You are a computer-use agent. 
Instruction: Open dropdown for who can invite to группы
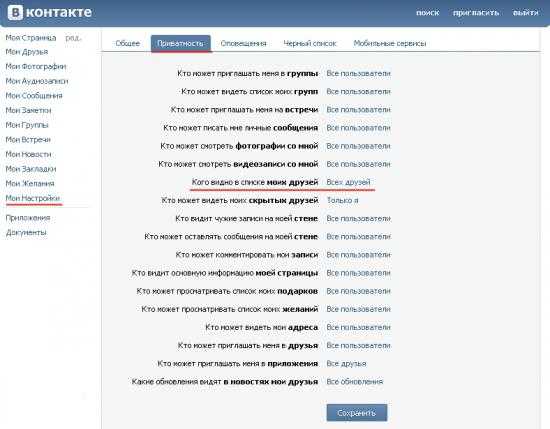click(x=358, y=74)
